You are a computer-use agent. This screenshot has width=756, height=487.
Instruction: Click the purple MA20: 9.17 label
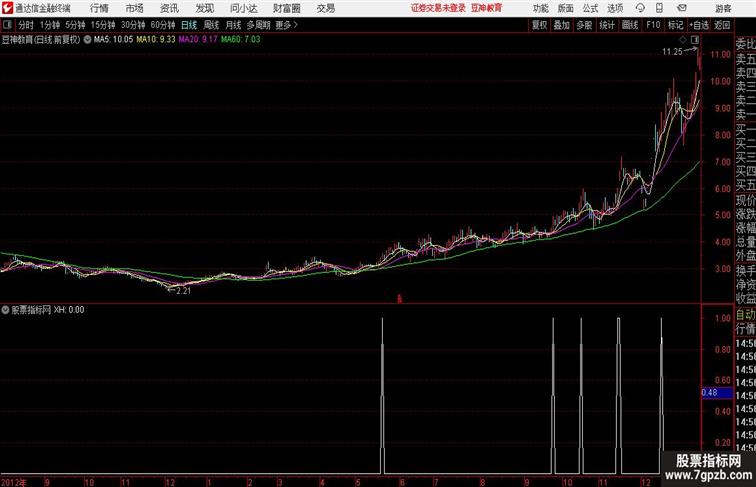198,40
